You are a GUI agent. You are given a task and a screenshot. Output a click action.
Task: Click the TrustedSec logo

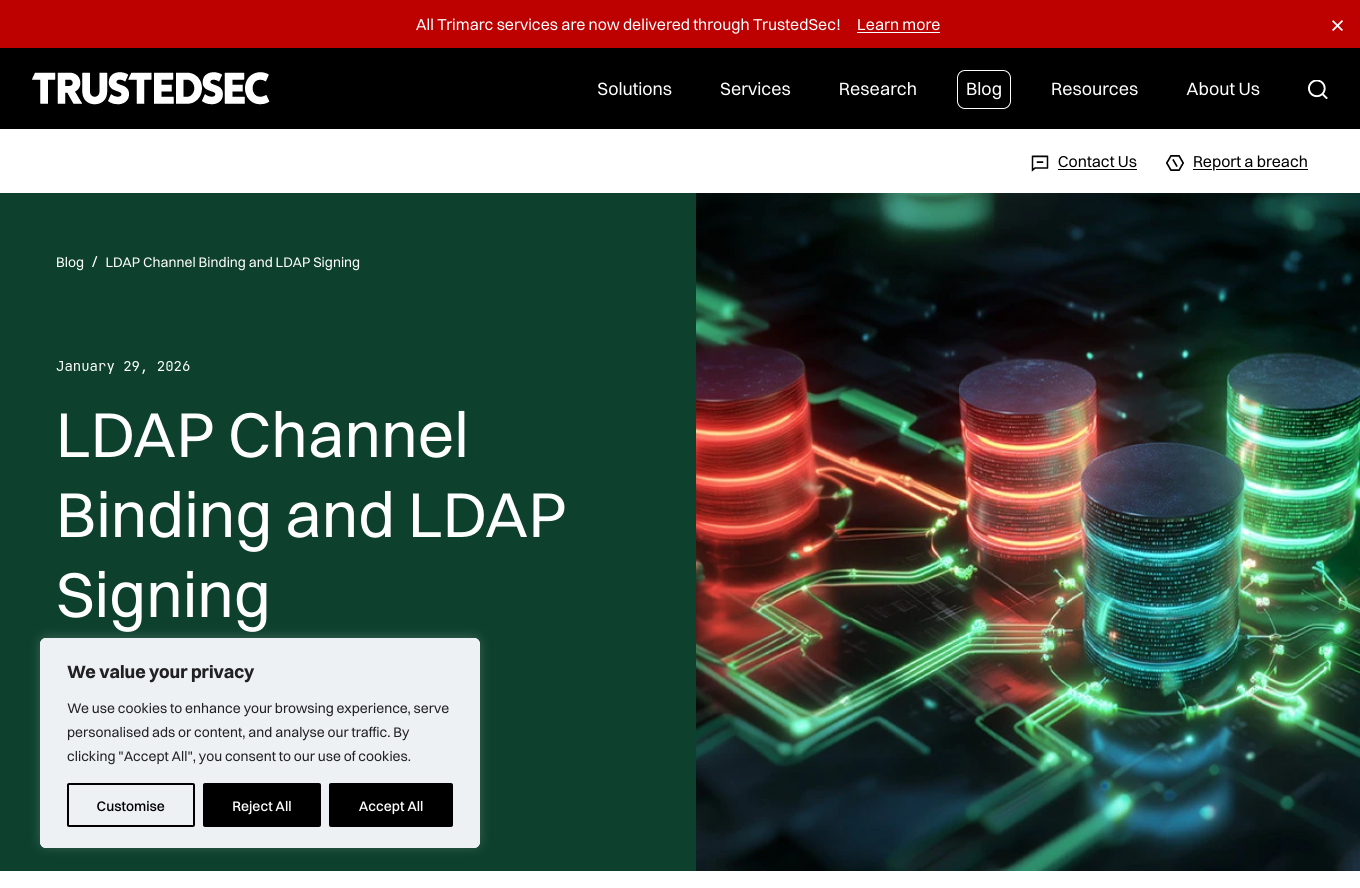tap(151, 89)
